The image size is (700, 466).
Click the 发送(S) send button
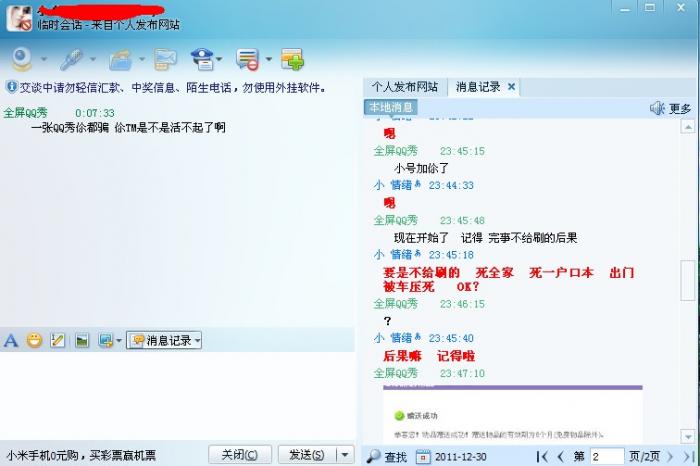pos(307,455)
